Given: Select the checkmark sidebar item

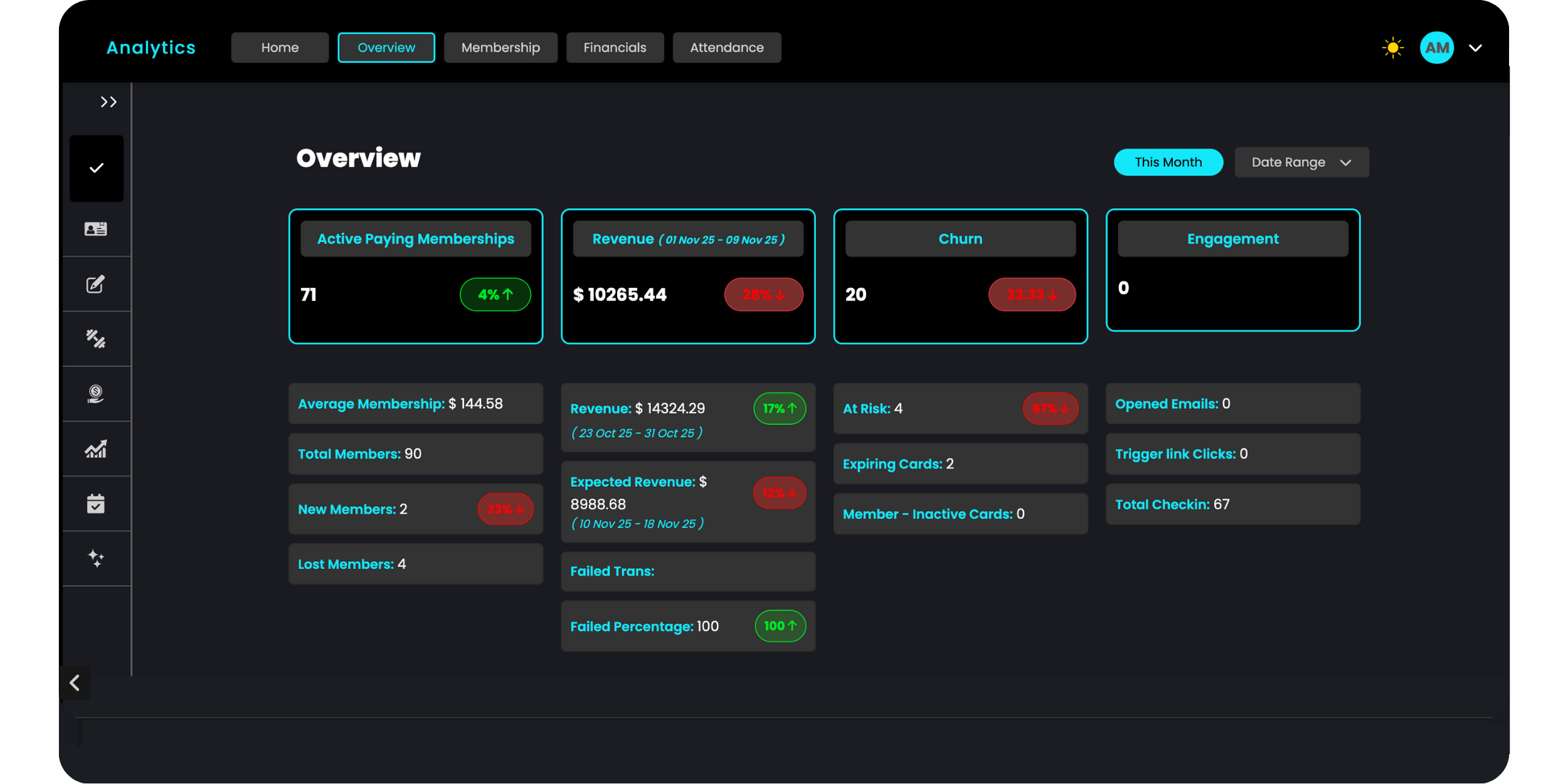Looking at the screenshot, I should (97, 168).
